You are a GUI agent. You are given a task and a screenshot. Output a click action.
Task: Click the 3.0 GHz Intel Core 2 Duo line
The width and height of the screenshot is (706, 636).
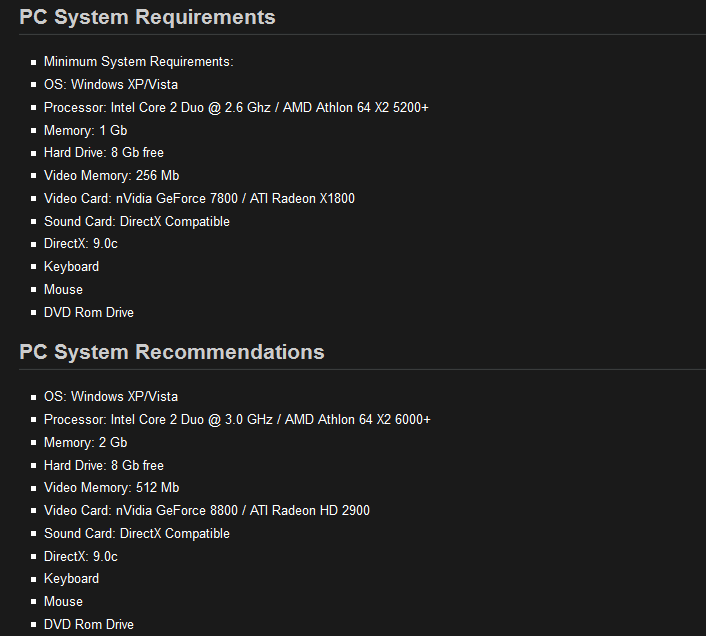(x=237, y=420)
